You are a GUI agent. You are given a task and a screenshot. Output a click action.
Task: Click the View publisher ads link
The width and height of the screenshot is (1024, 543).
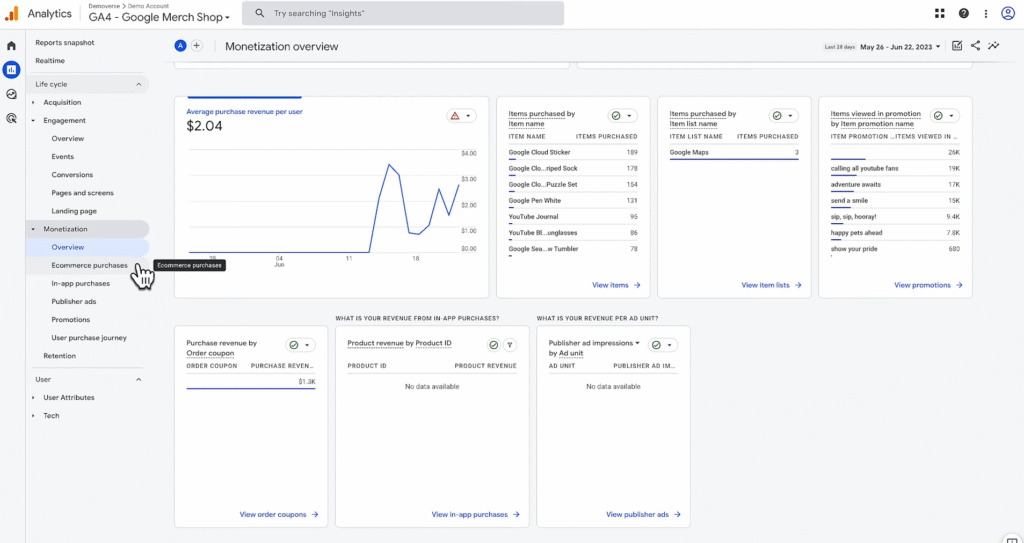point(643,515)
